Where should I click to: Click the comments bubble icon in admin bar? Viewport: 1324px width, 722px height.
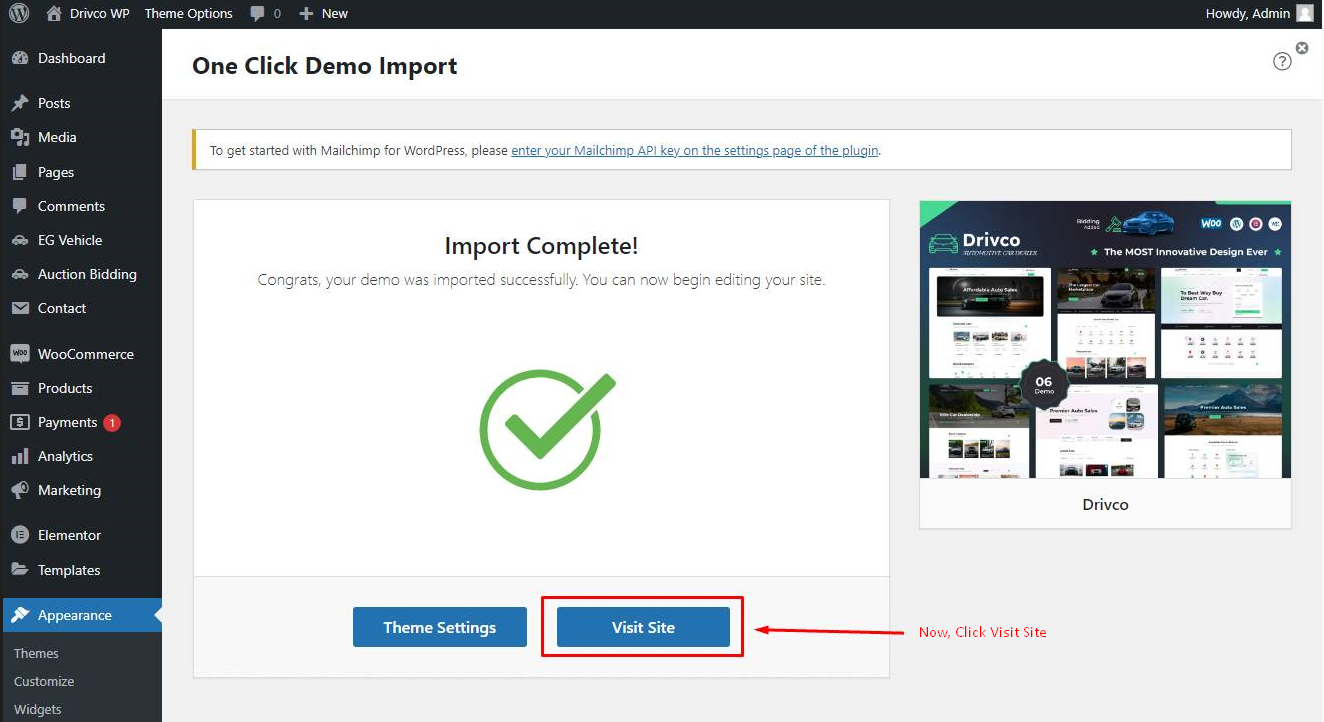(258, 14)
